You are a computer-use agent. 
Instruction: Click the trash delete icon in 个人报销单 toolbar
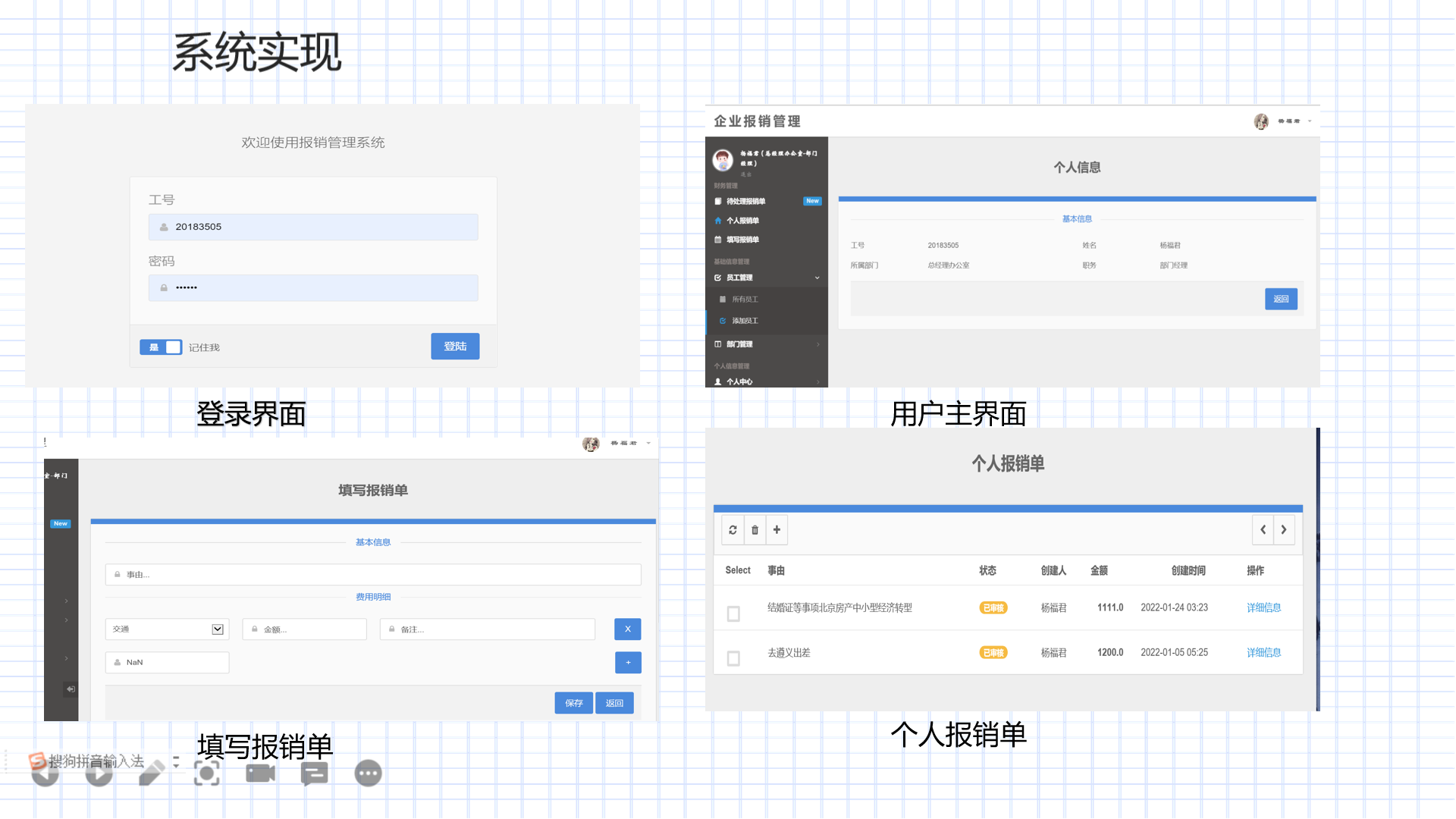[755, 530]
